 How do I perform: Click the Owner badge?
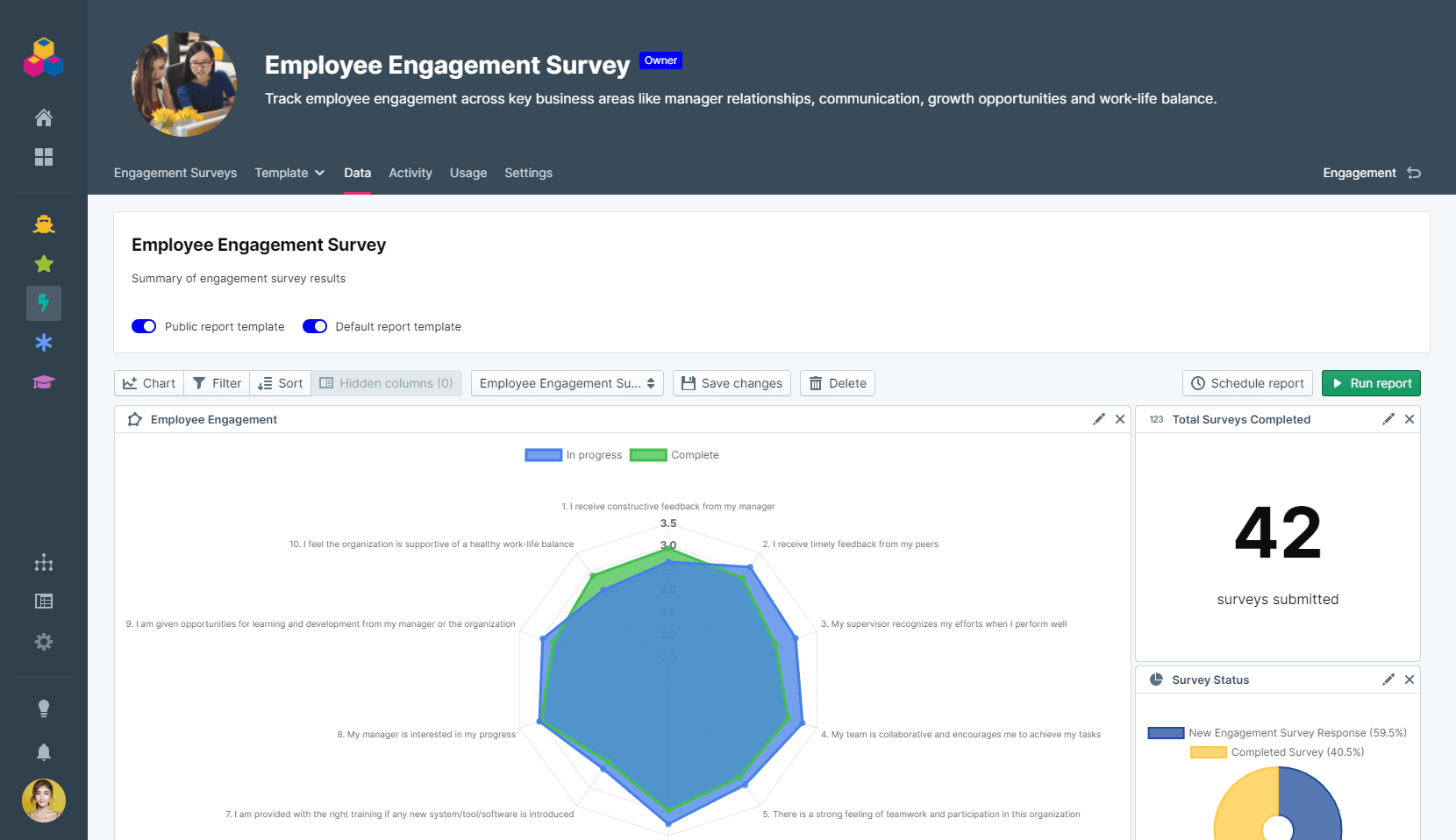[x=660, y=61]
